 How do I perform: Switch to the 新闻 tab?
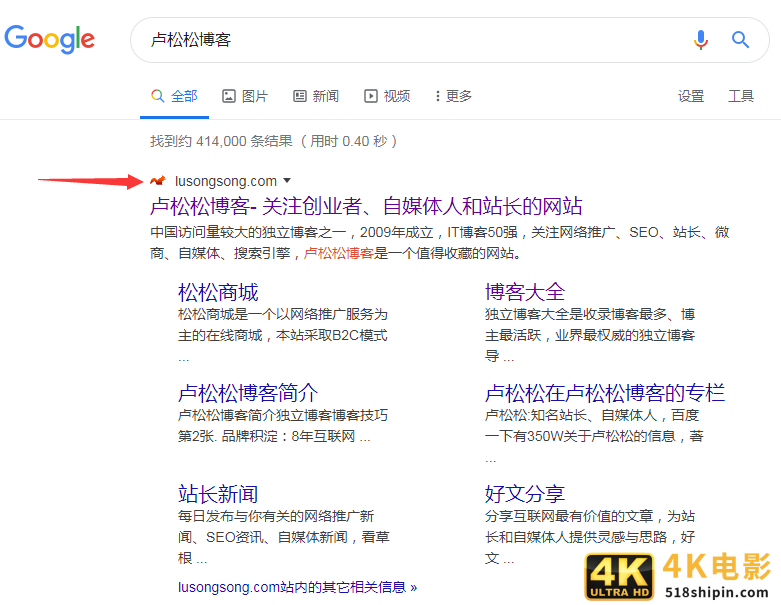[x=316, y=96]
